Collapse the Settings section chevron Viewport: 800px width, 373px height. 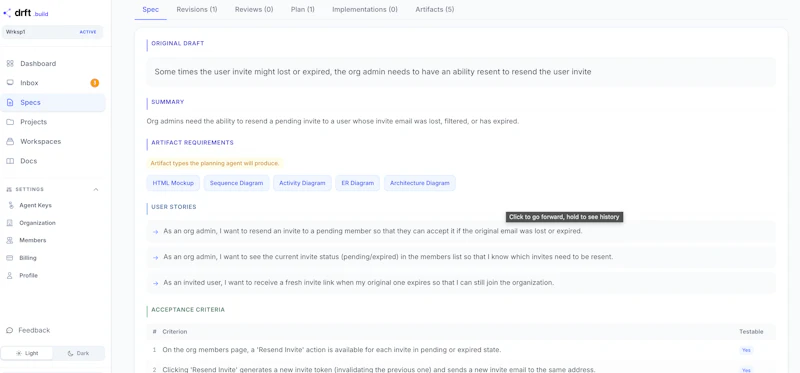point(95,189)
